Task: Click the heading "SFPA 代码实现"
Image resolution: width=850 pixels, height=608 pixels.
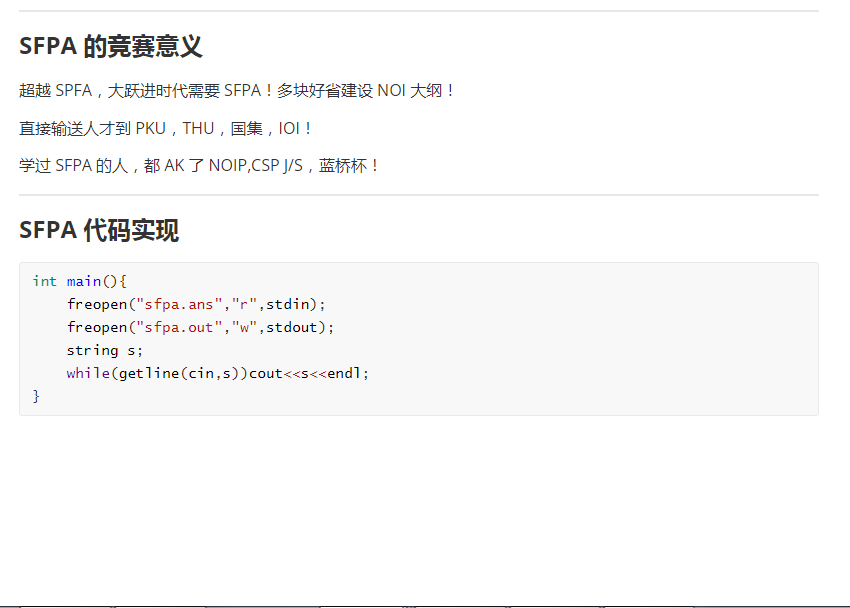Action: pos(99,230)
